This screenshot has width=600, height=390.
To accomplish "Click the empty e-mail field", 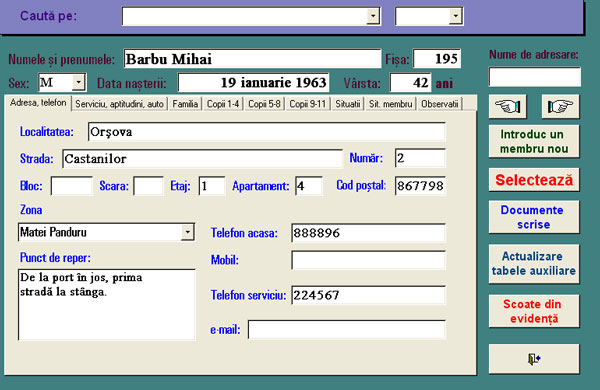I will coord(347,330).
